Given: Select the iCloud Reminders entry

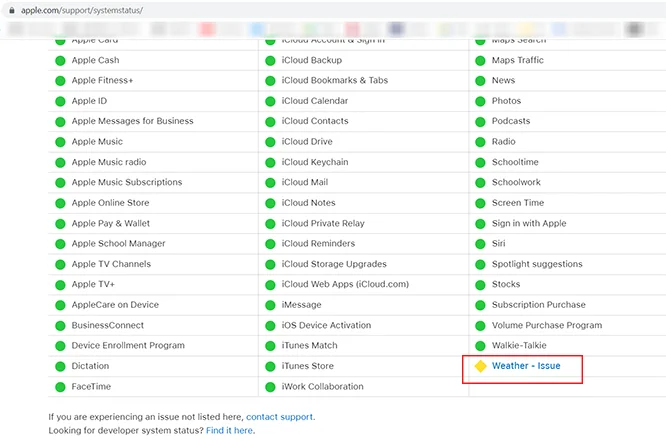Looking at the screenshot, I should (x=318, y=243).
